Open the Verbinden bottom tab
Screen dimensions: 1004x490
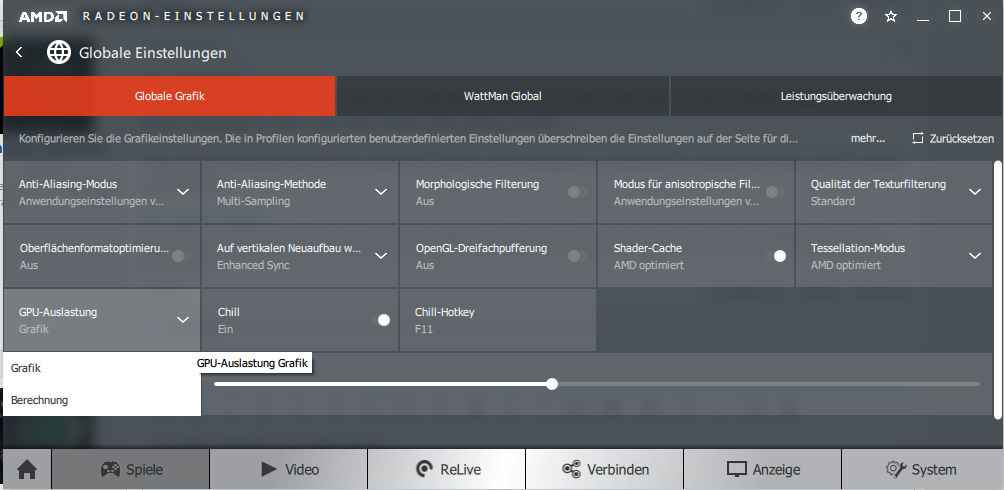pos(605,470)
